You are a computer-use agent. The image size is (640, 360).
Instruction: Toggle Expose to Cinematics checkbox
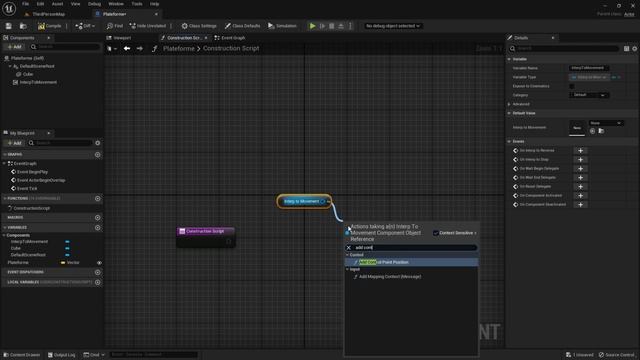[x=572, y=86]
